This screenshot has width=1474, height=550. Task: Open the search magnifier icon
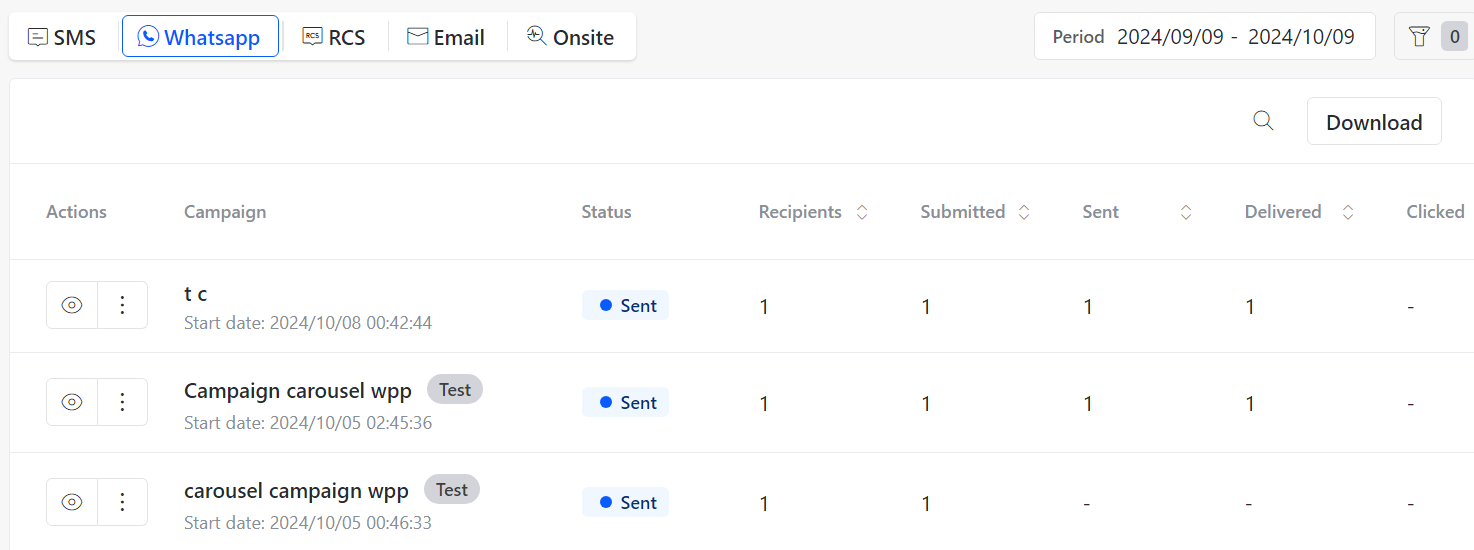pos(1263,121)
